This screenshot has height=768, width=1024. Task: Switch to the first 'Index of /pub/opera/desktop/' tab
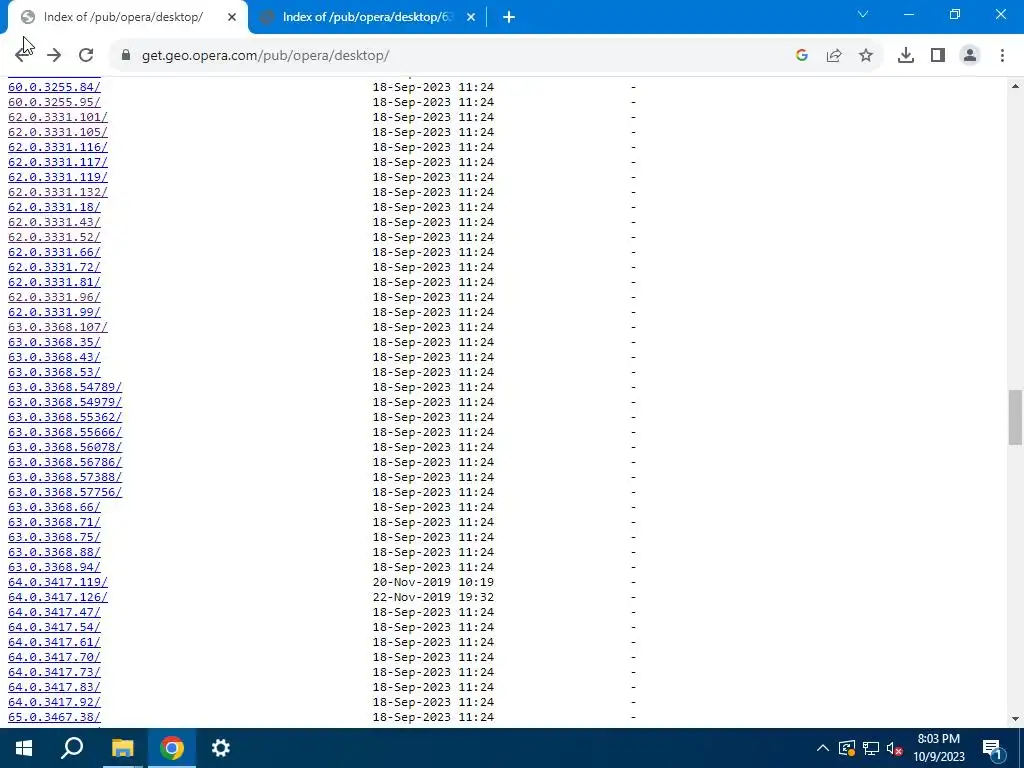click(123, 17)
